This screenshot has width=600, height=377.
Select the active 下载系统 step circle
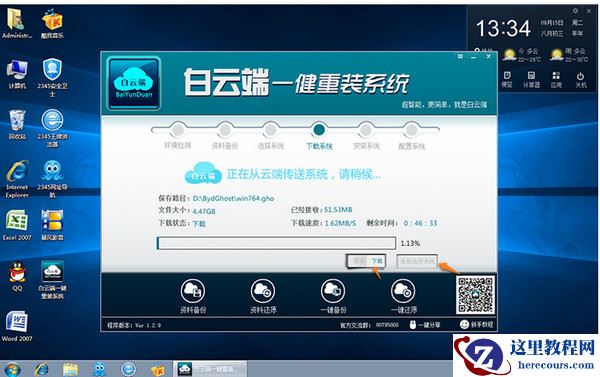[319, 130]
